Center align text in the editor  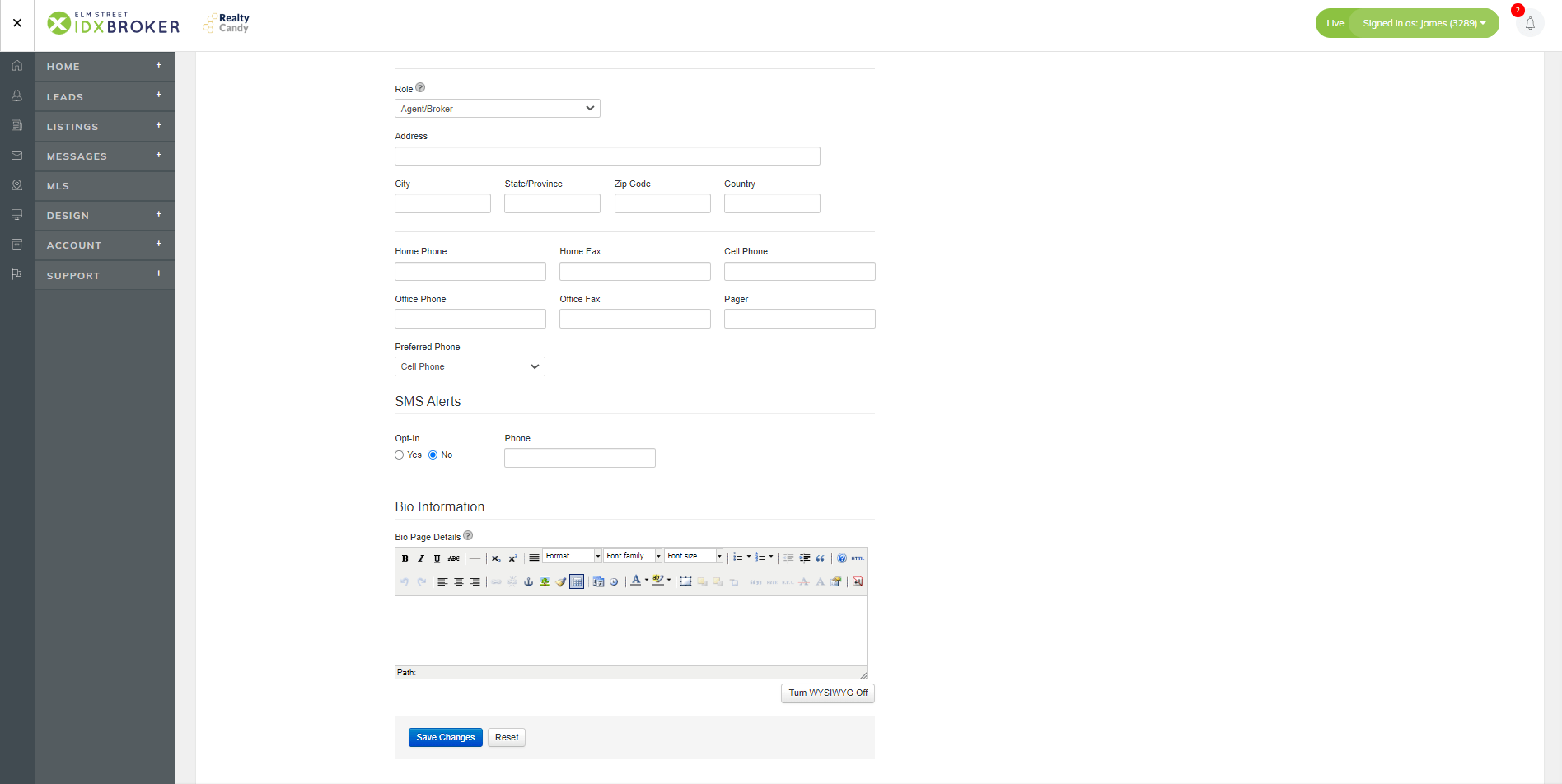[459, 582]
